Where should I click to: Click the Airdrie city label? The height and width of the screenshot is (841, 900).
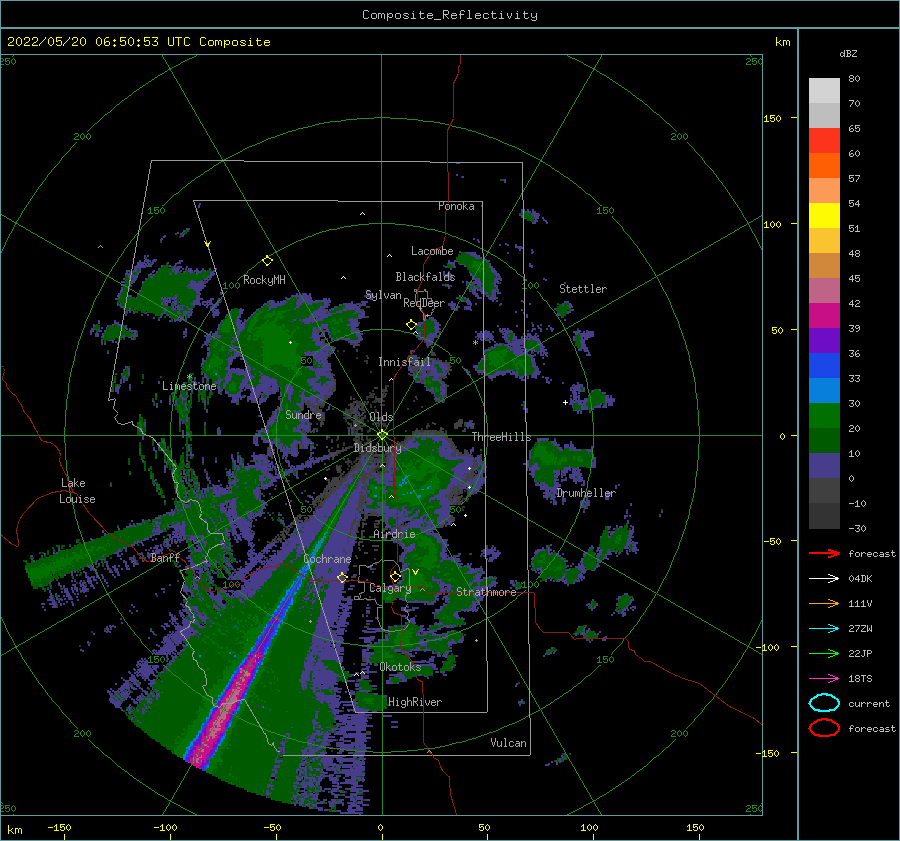pyautogui.click(x=394, y=534)
